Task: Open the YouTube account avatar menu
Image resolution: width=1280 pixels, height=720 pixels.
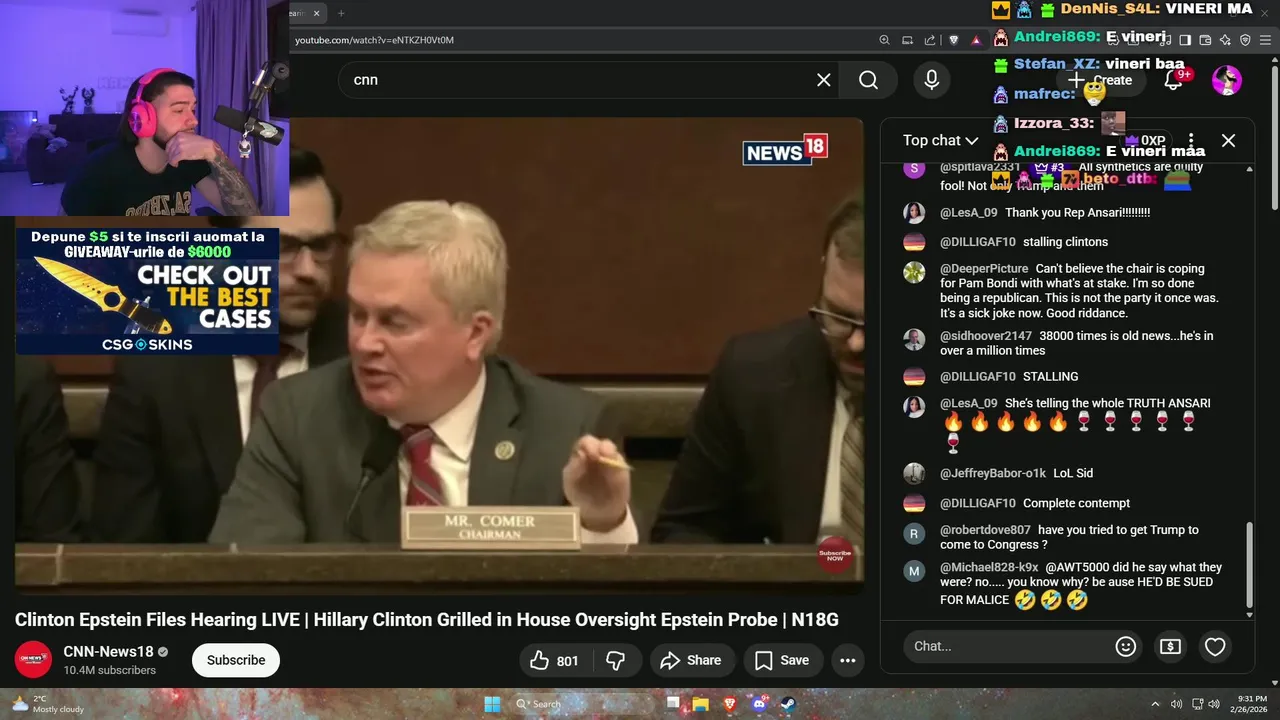Action: click(1227, 80)
